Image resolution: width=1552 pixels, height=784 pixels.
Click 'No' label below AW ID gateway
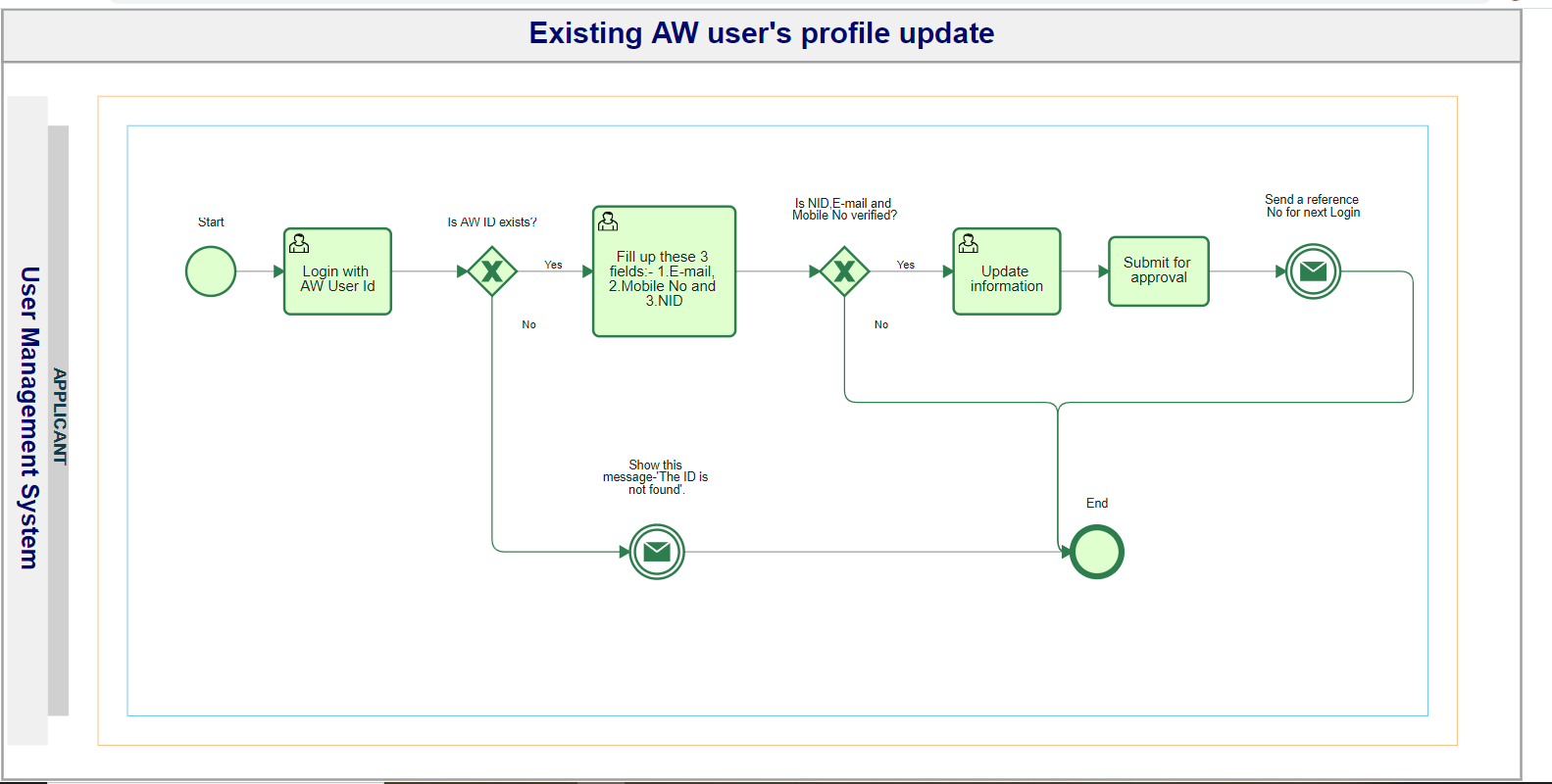529,324
